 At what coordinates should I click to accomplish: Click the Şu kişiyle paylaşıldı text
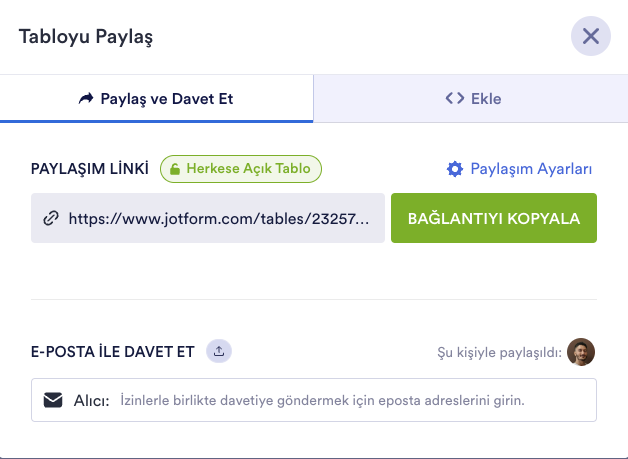499,352
